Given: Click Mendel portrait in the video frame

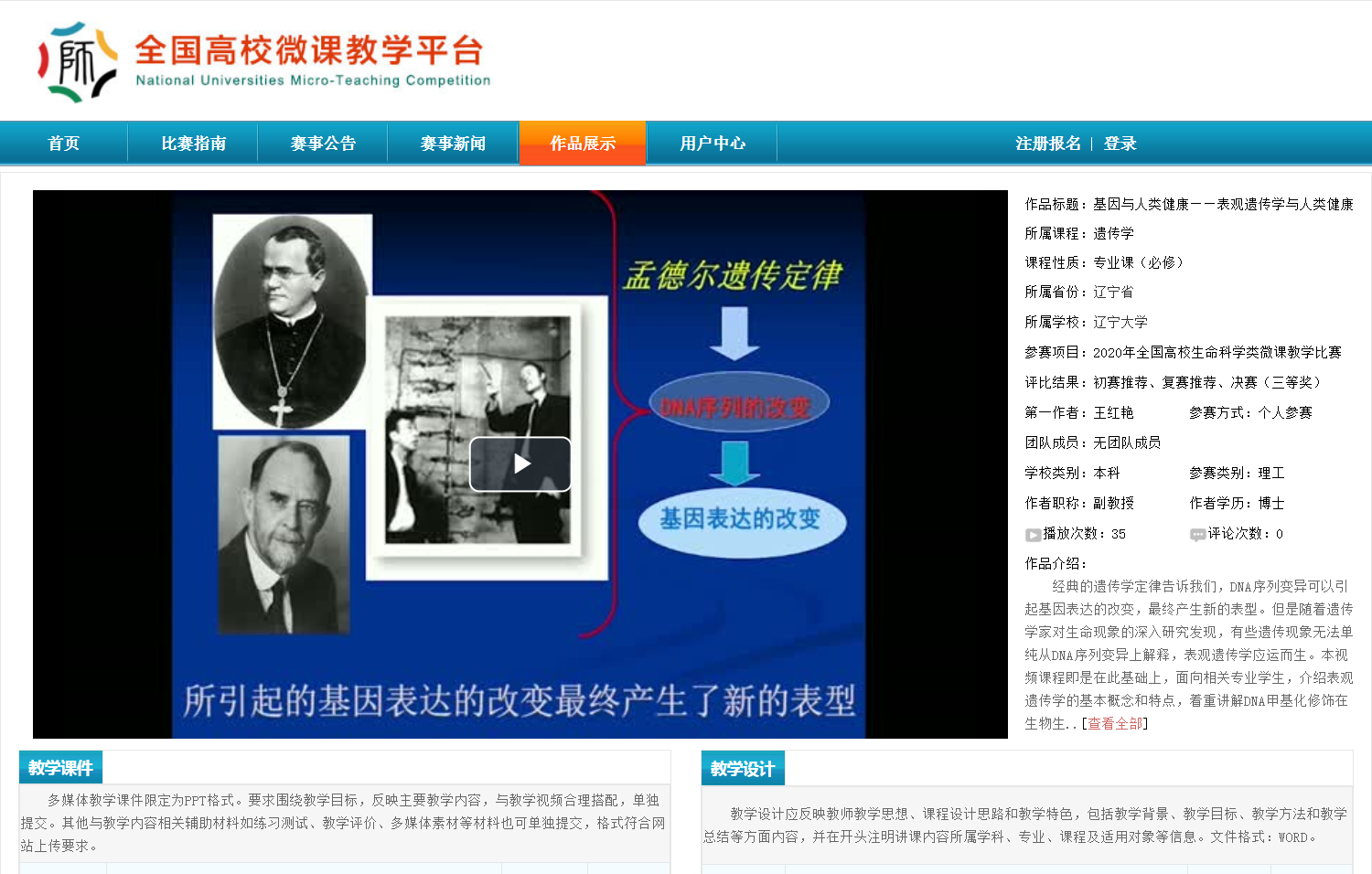Looking at the screenshot, I should pyautogui.click(x=292, y=320).
